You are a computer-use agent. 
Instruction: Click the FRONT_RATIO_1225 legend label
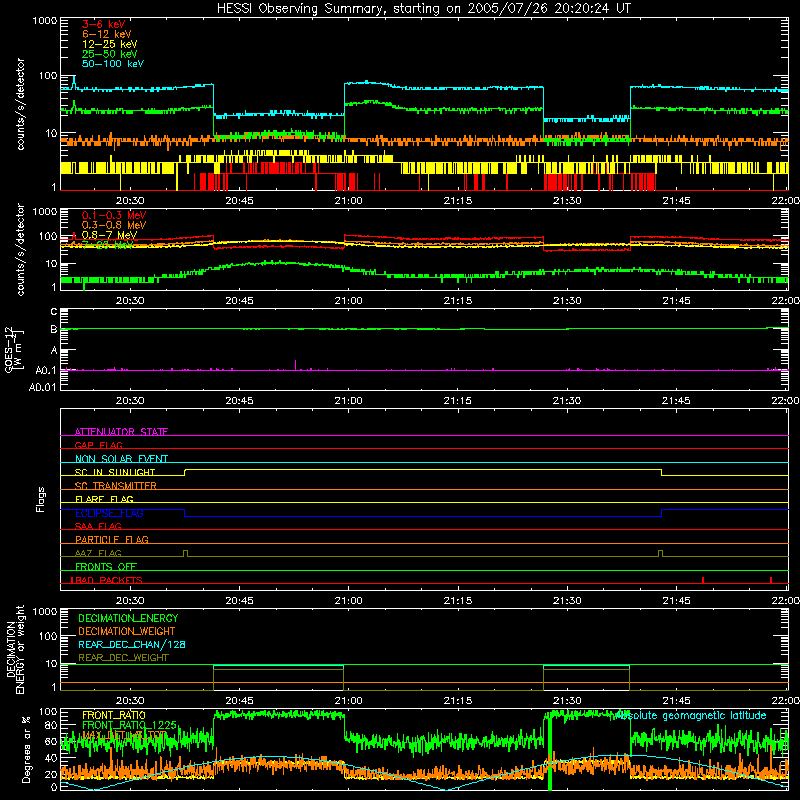[129, 725]
